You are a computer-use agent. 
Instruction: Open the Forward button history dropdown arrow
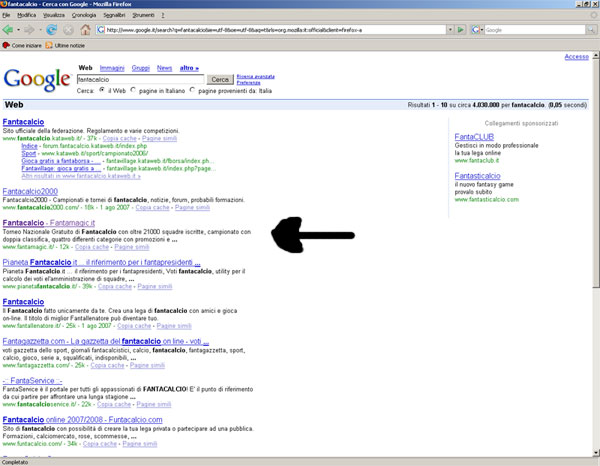coord(40,29)
